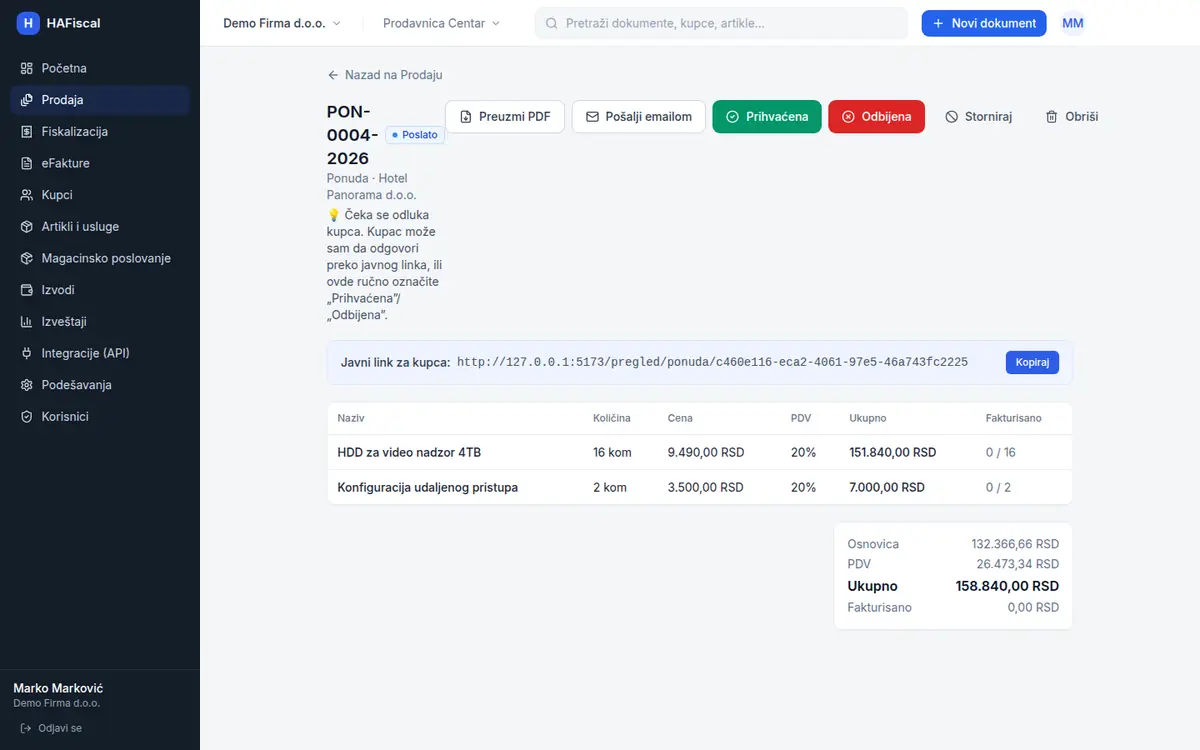Delete the document with Obriši
1200x750 pixels.
coord(1072,117)
